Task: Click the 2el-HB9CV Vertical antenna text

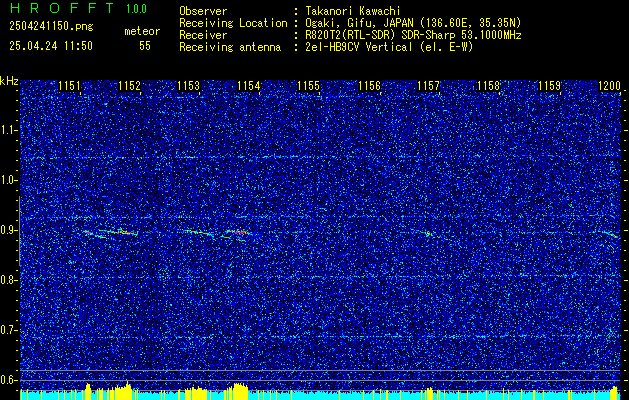Action: click(389, 47)
